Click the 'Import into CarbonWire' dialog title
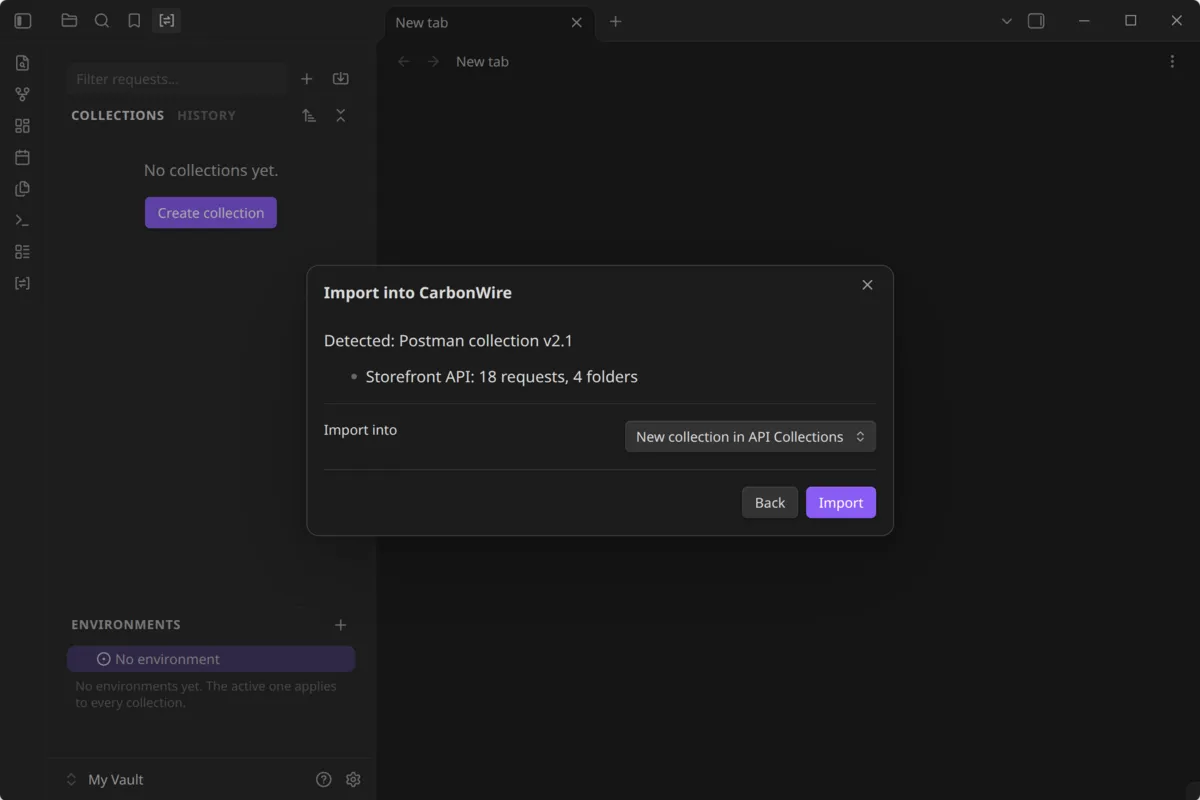Viewport: 1200px width, 800px height. click(418, 293)
